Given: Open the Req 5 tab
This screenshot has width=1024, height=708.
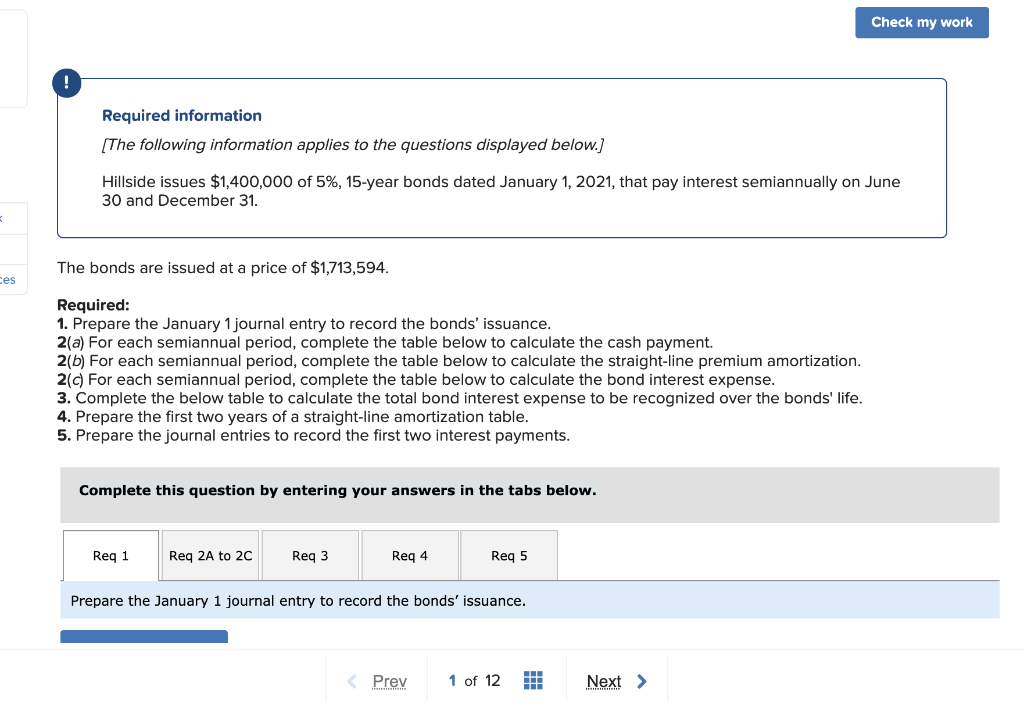Looking at the screenshot, I should click(x=508, y=555).
